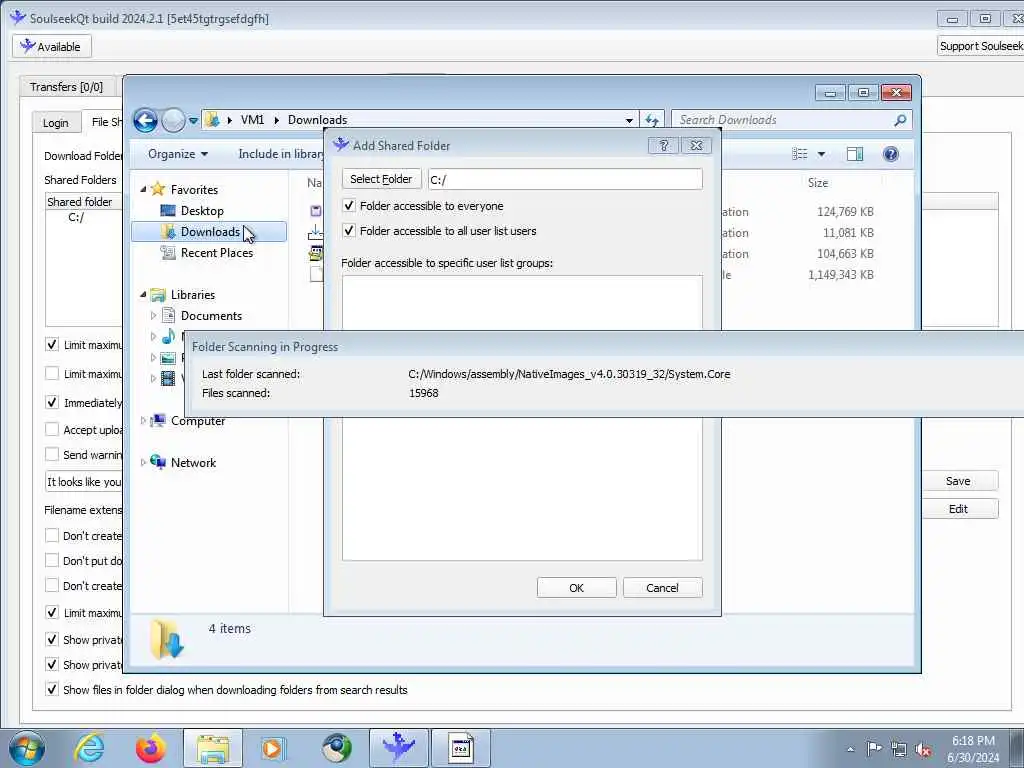Image resolution: width=1024 pixels, height=768 pixels.
Task: Click the Edit button in Soulseek options
Action: pyautogui.click(x=958, y=509)
